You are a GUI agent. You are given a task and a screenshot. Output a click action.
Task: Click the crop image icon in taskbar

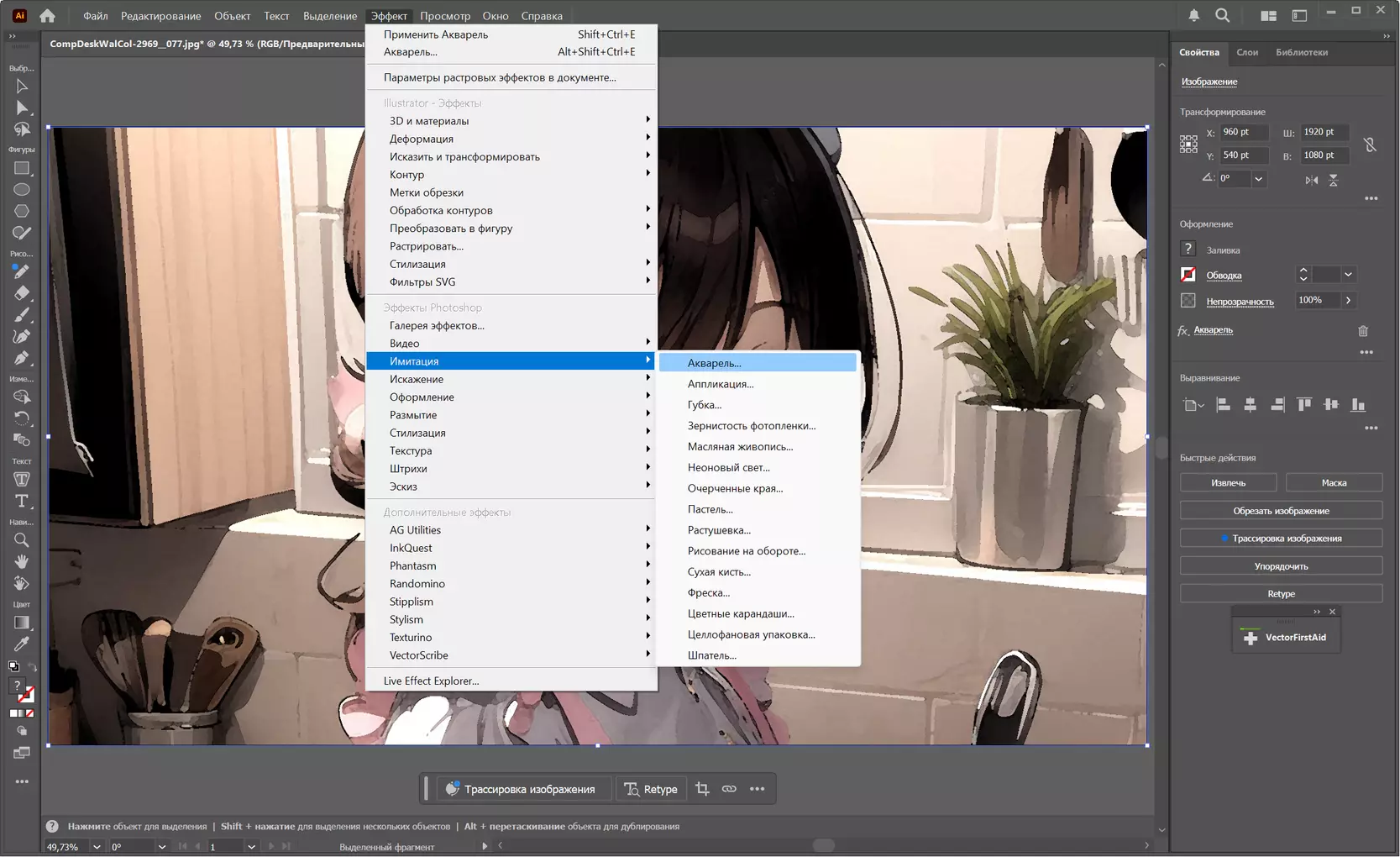click(x=702, y=789)
